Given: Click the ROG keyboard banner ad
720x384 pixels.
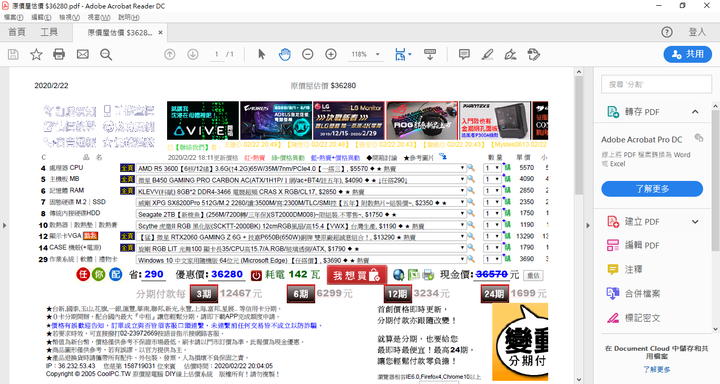Looking at the screenshot, I should 422,120.
